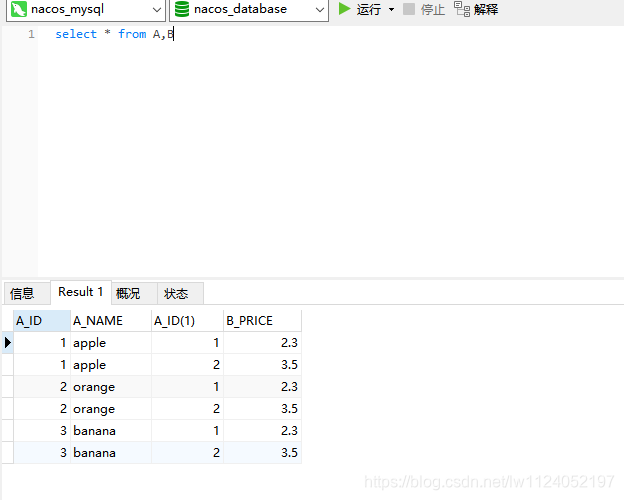Select the second orange row name cell
The image size is (624, 500).
coord(111,408)
